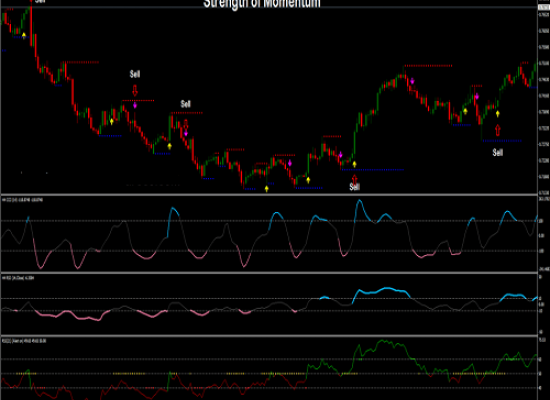The height and width of the screenshot is (400, 550).
Task: Click the divider between price chart and first indicator panel
Action: click(269, 194)
